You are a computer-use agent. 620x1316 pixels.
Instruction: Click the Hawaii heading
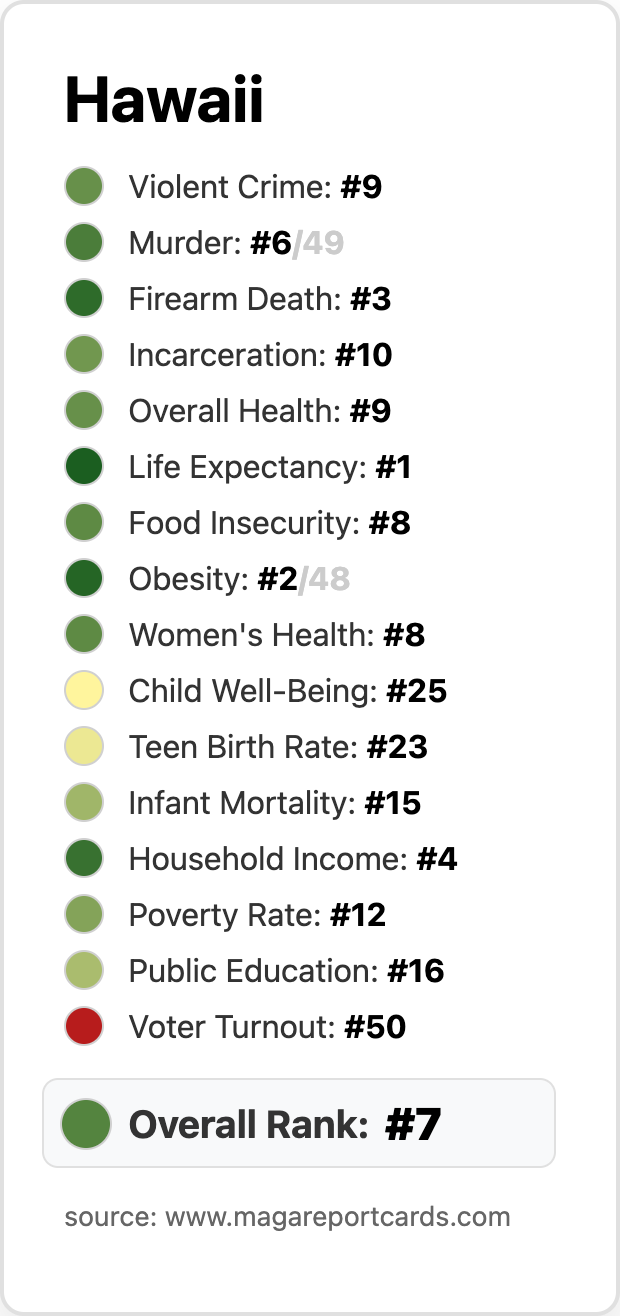pos(164,100)
